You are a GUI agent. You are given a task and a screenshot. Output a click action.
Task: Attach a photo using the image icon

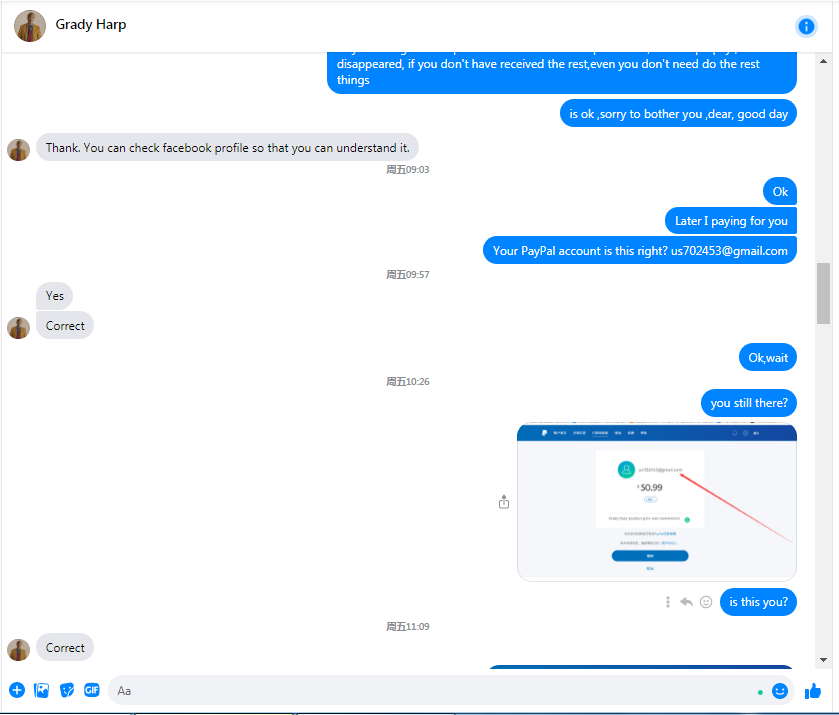(41, 690)
